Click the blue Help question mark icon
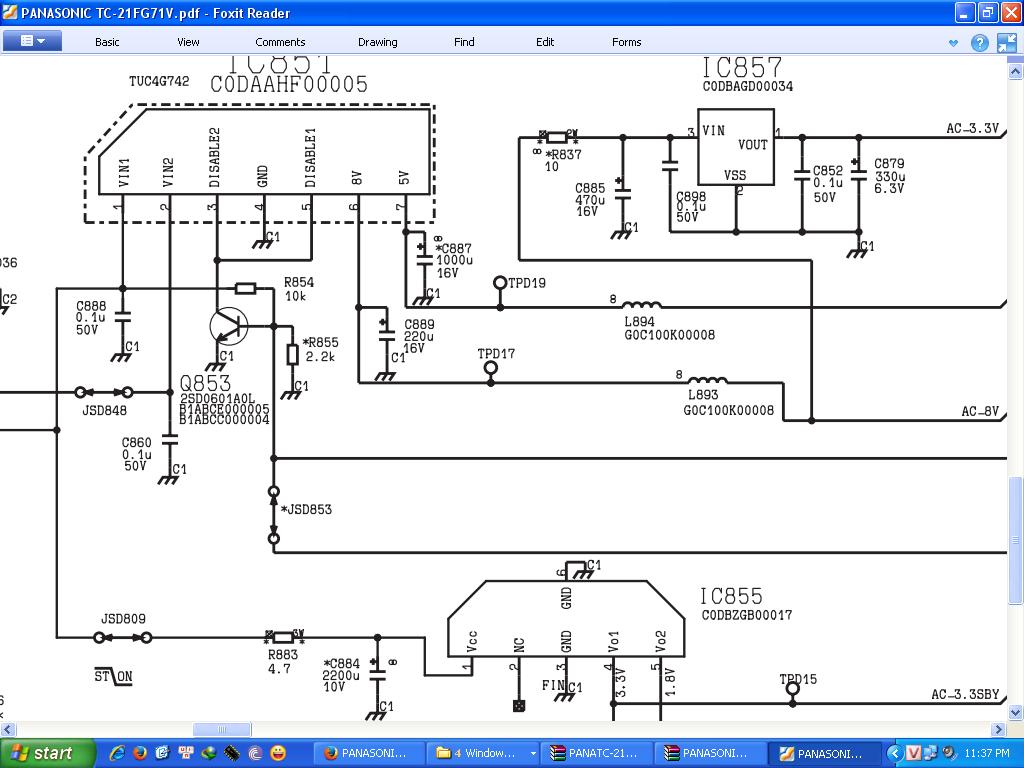 click(980, 42)
